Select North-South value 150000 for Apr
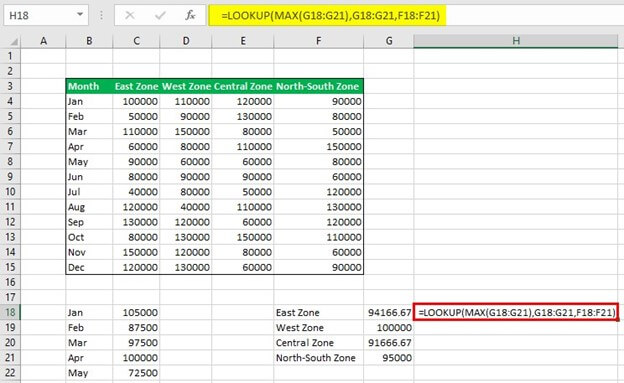The image size is (624, 383). (318, 147)
